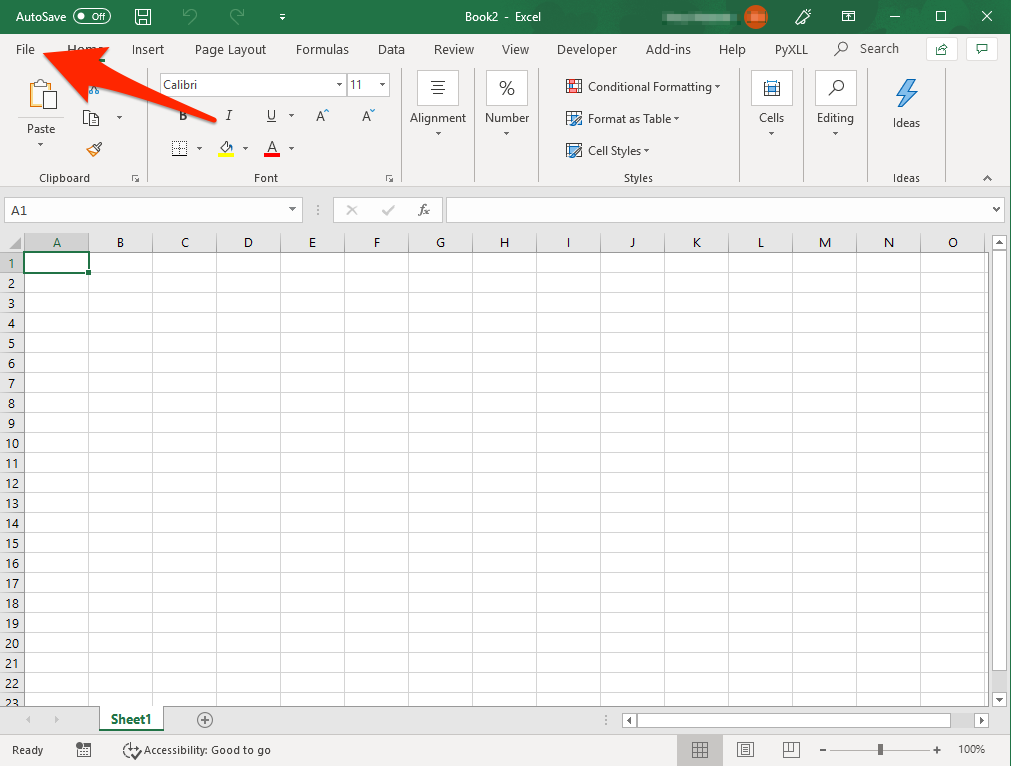Viewport: 1011px width, 766px height.
Task: Click the Ideas lightning bolt icon
Action: pos(907,93)
